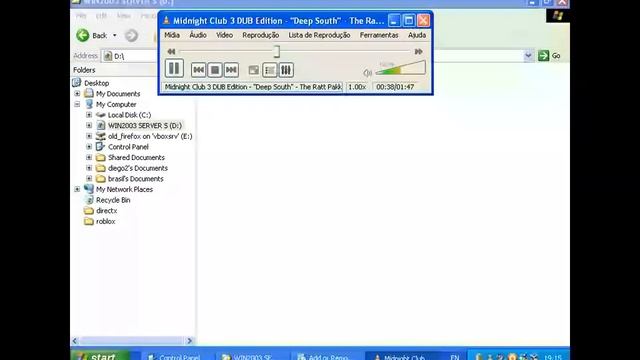The image size is (640, 360).
Task: Toggle fullscreen video button in VLC
Action: [253, 70]
